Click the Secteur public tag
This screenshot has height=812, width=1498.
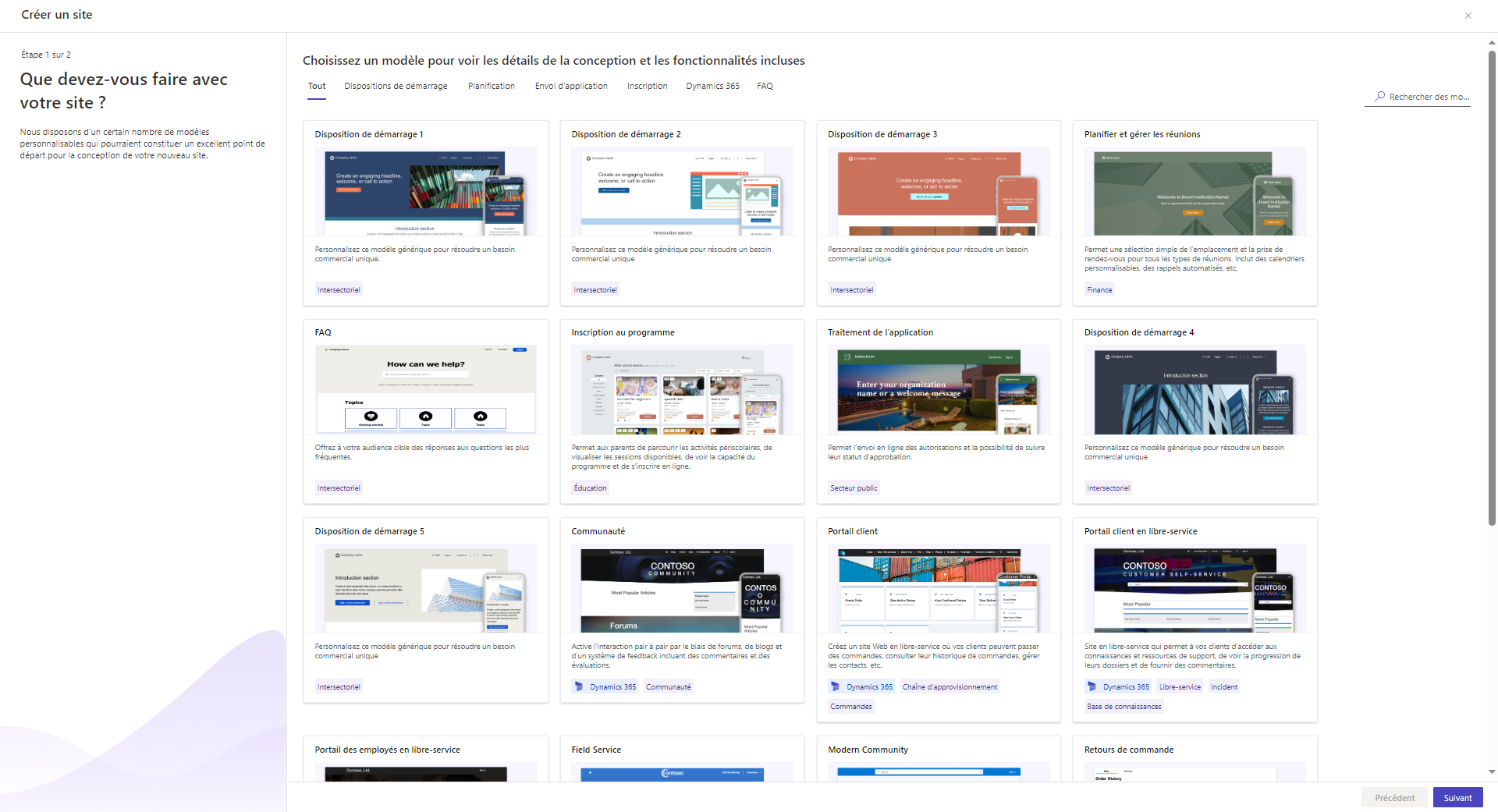(854, 488)
